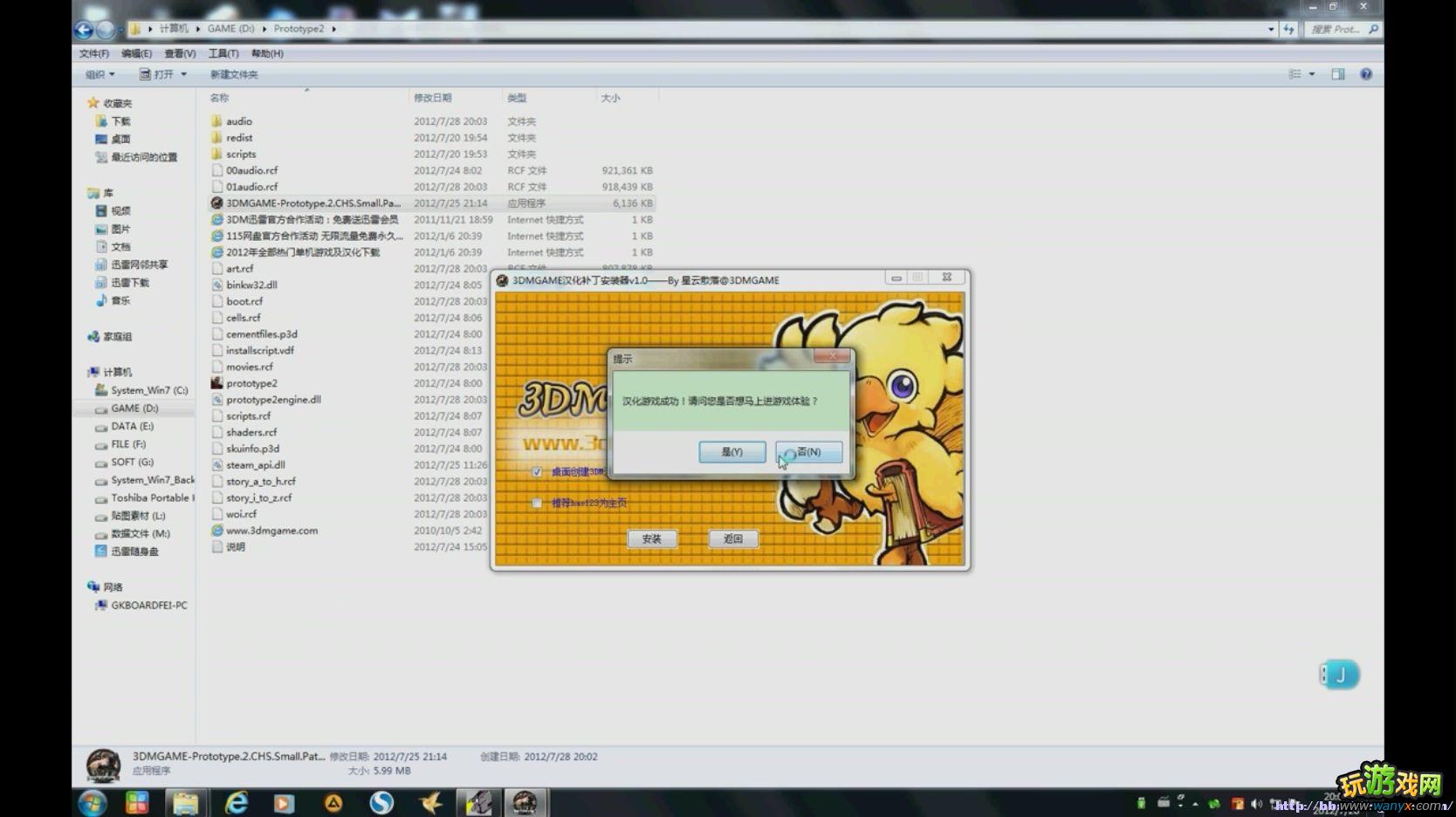This screenshot has width=1456, height=817.
Task: Select GAME (D:) drive in sidebar
Action: (x=134, y=408)
